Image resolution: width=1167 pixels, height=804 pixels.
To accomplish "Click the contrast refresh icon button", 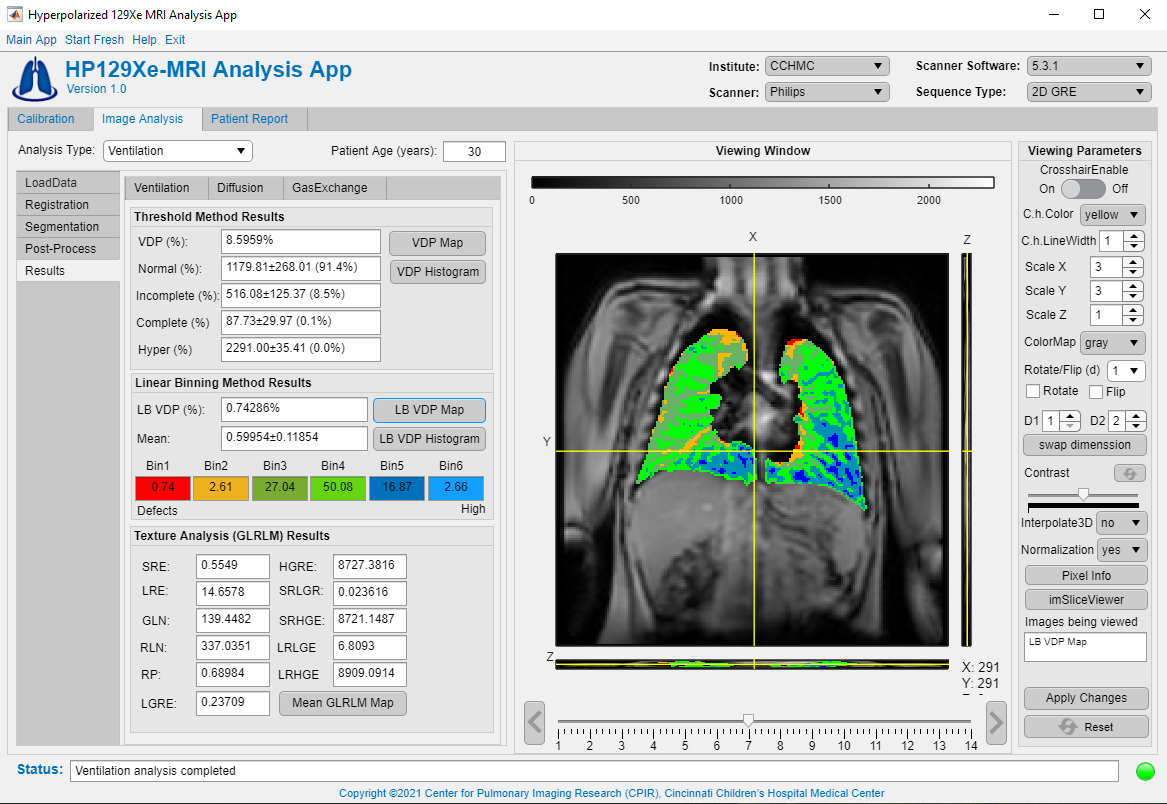I will click(1129, 473).
